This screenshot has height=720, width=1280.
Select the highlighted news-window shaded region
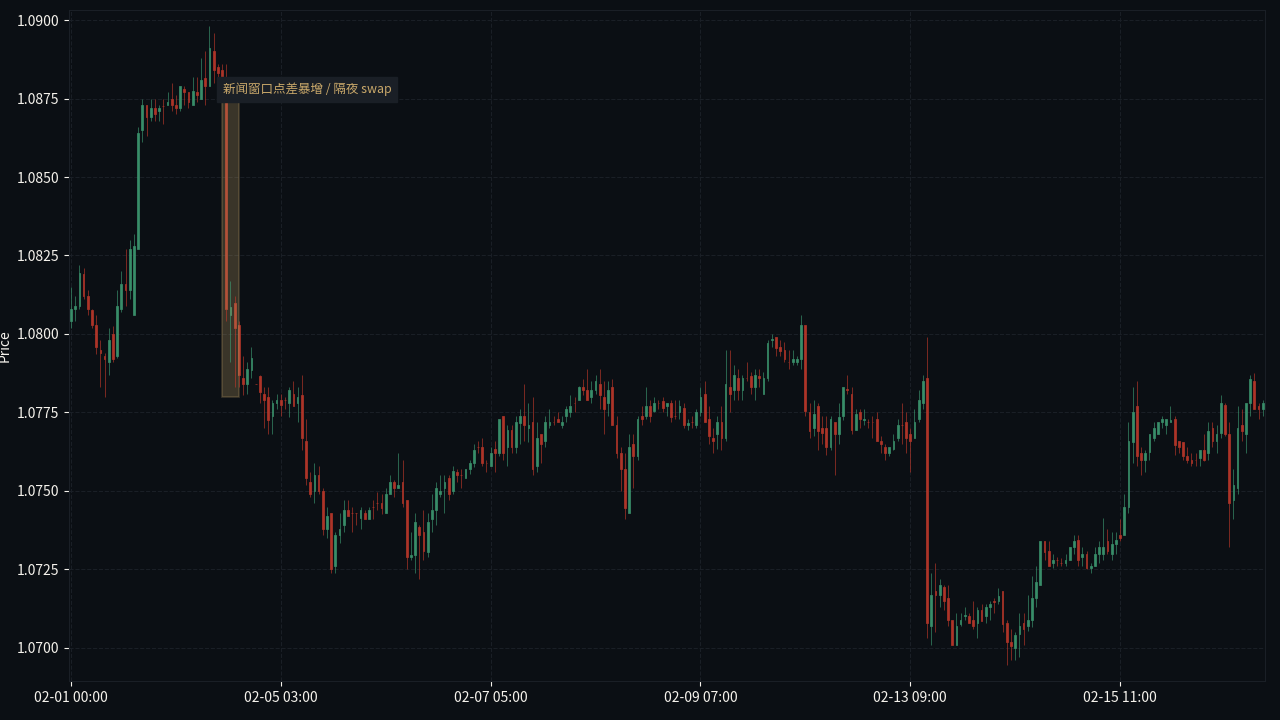pyautogui.click(x=230, y=248)
